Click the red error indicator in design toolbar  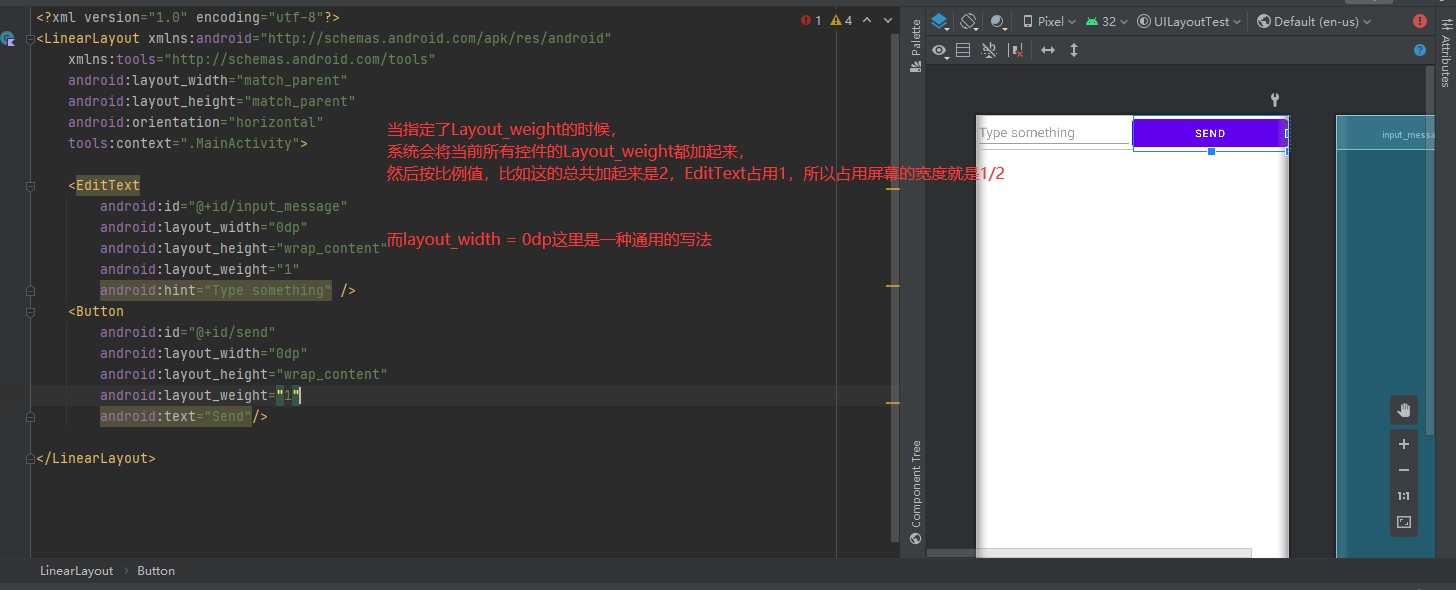1420,21
